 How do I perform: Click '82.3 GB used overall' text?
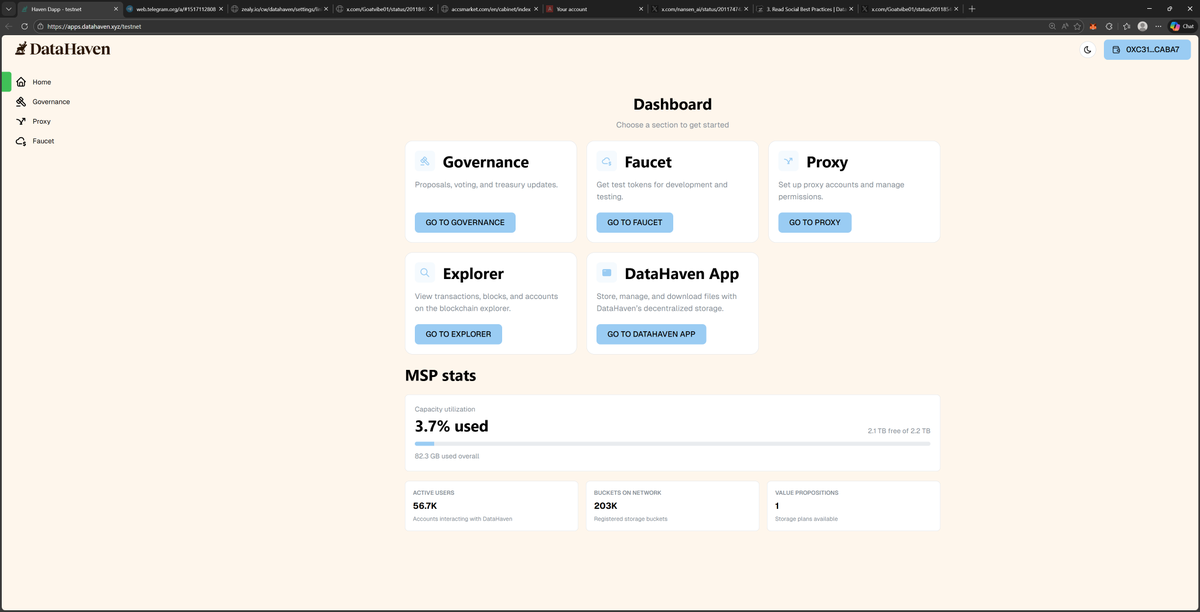pyautogui.click(x=446, y=456)
